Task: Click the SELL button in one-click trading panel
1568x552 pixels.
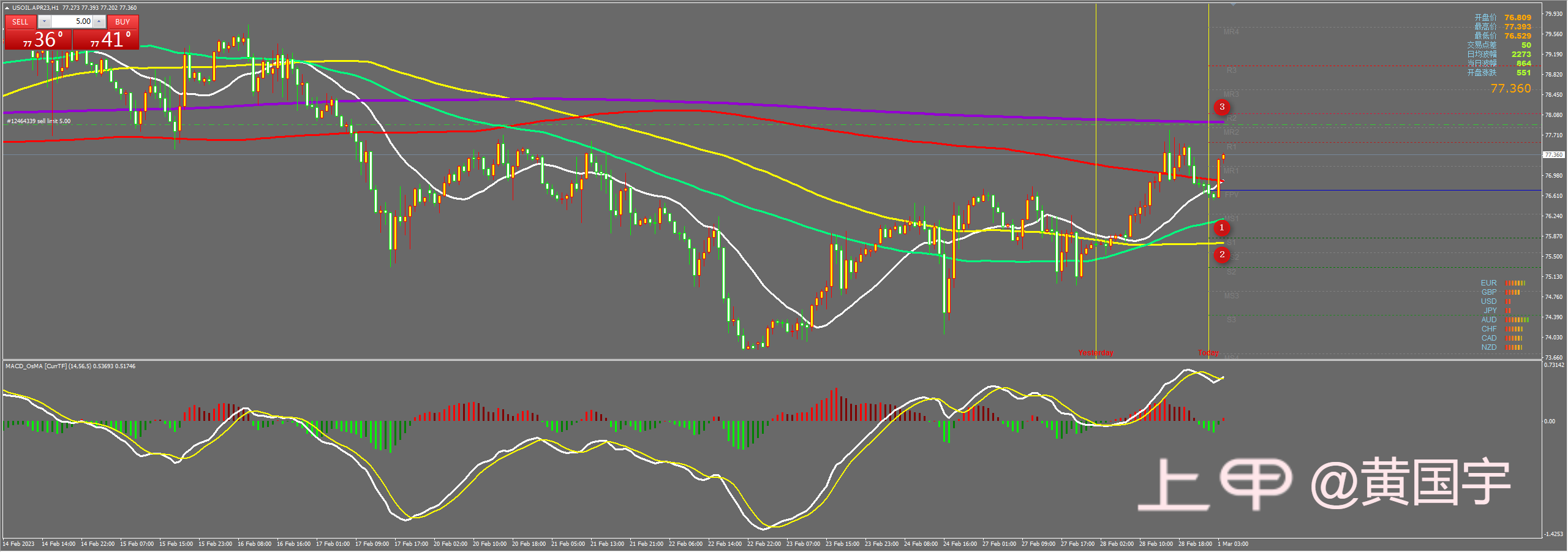Action: [x=20, y=21]
